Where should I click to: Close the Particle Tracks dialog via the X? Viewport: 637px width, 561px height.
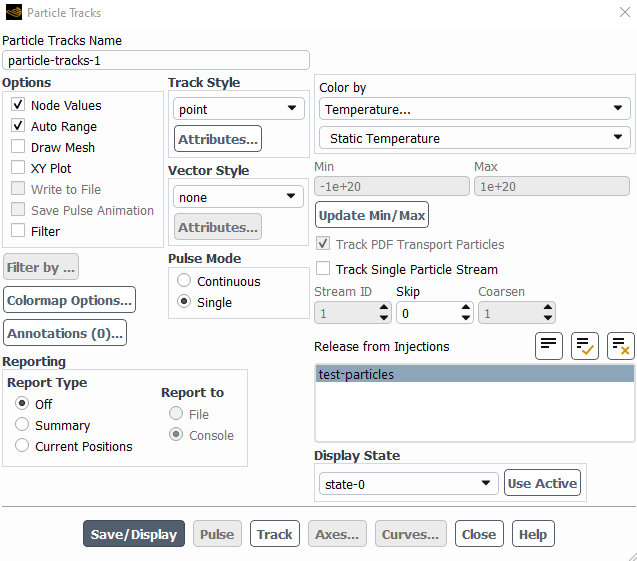pos(610,13)
